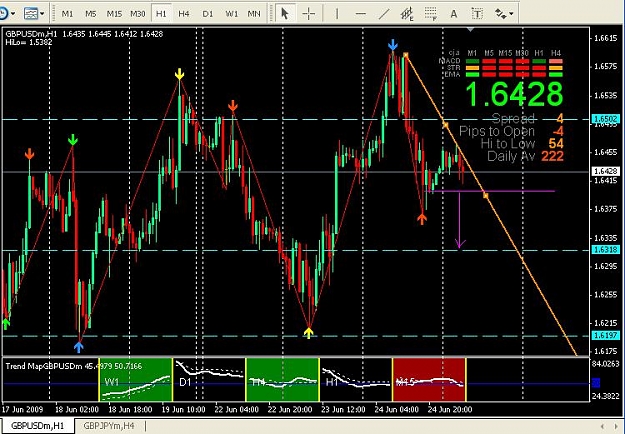
Task: Switch chart to MN timeframe
Action: [x=254, y=14]
